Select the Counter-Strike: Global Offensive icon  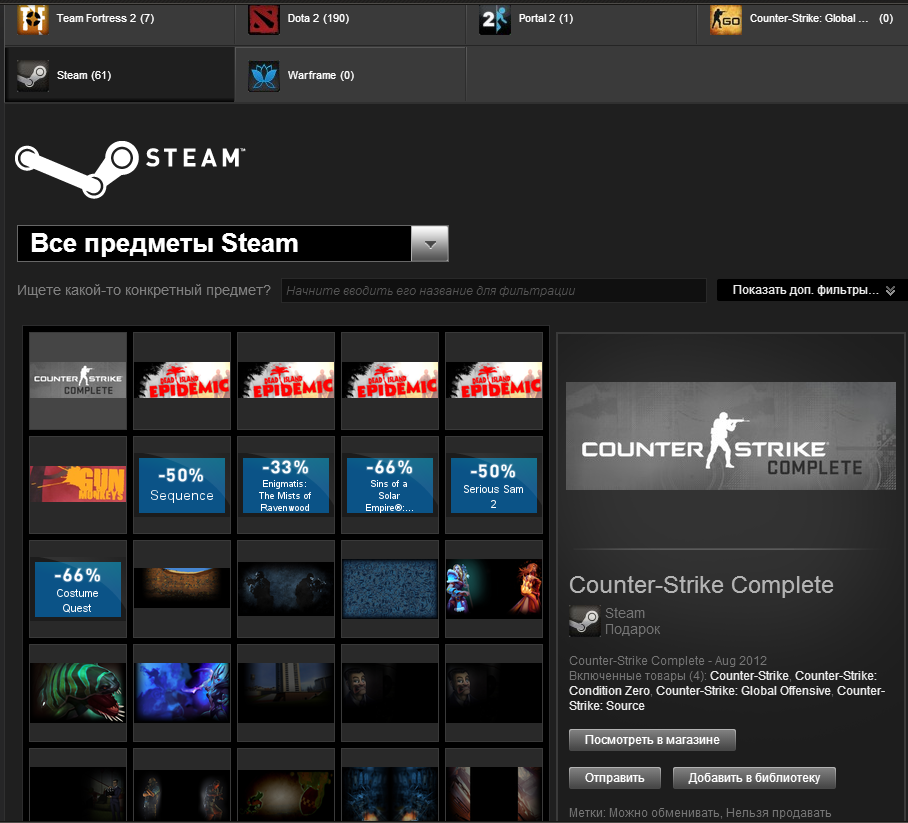pos(726,19)
